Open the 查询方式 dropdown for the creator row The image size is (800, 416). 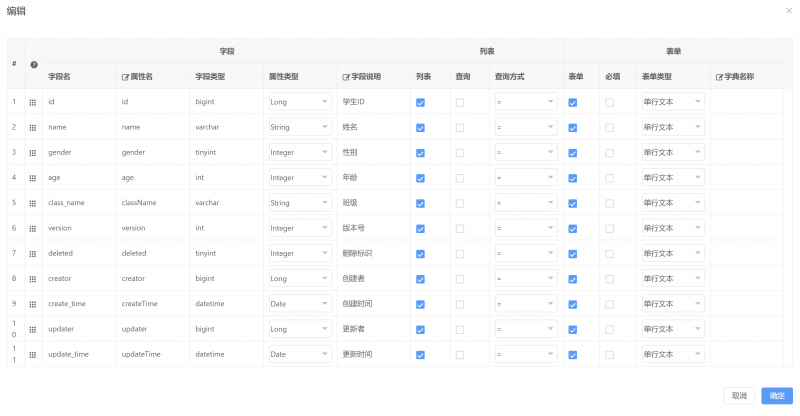[525, 279]
